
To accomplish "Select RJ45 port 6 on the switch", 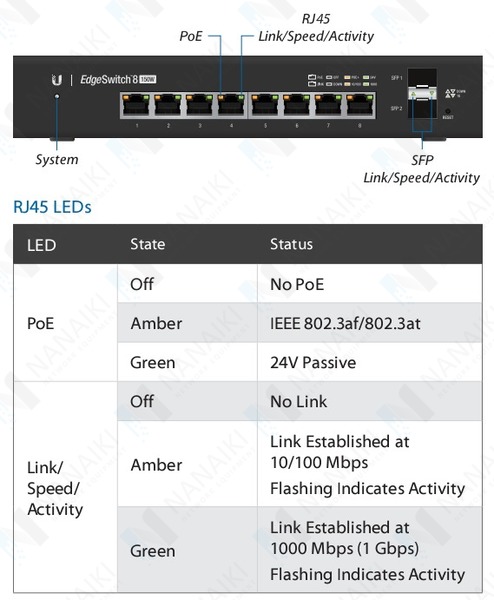I will coord(297,105).
